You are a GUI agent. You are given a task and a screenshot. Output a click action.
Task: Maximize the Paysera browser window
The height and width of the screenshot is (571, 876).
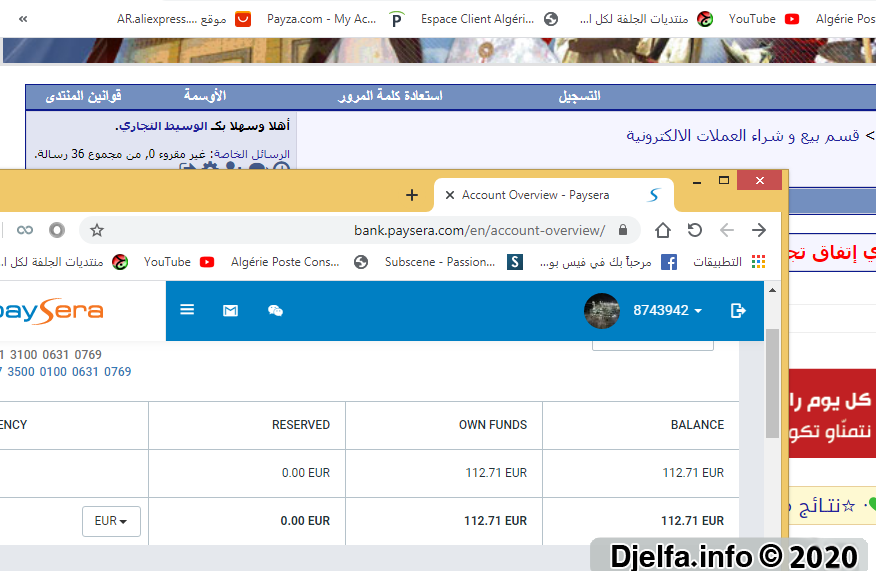[x=723, y=180]
